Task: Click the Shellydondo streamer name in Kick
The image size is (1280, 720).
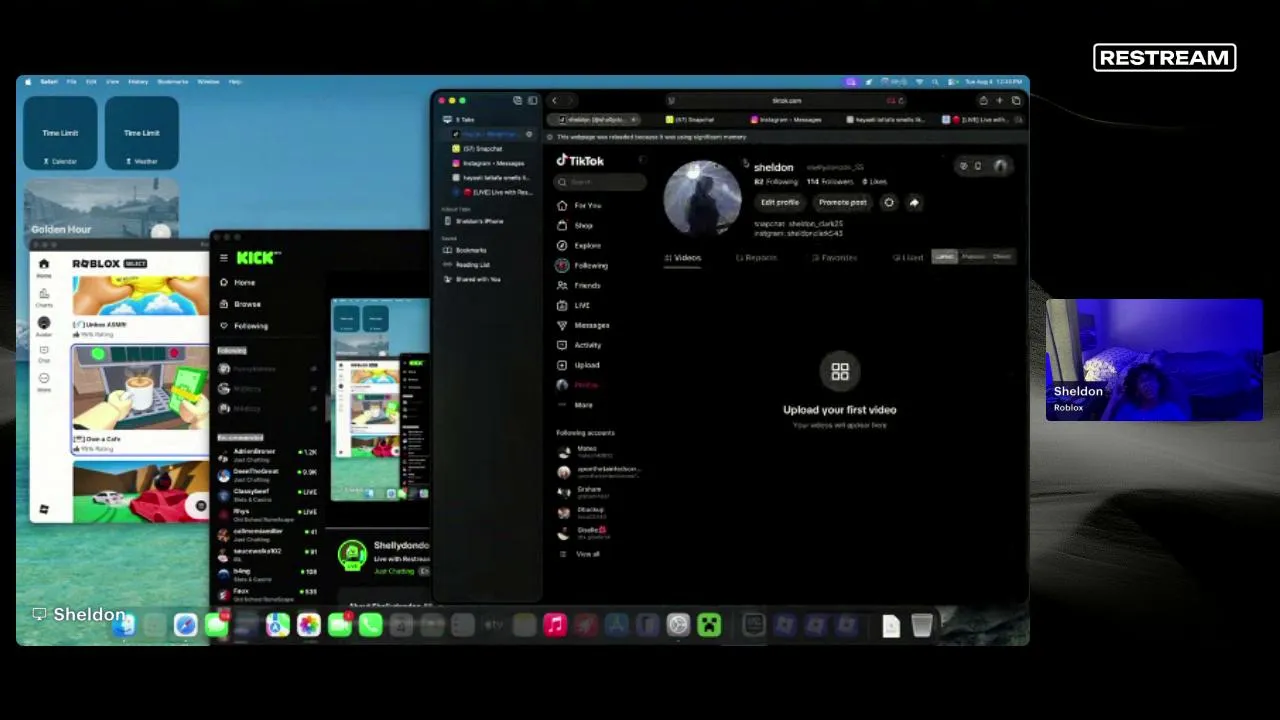Action: point(401,546)
